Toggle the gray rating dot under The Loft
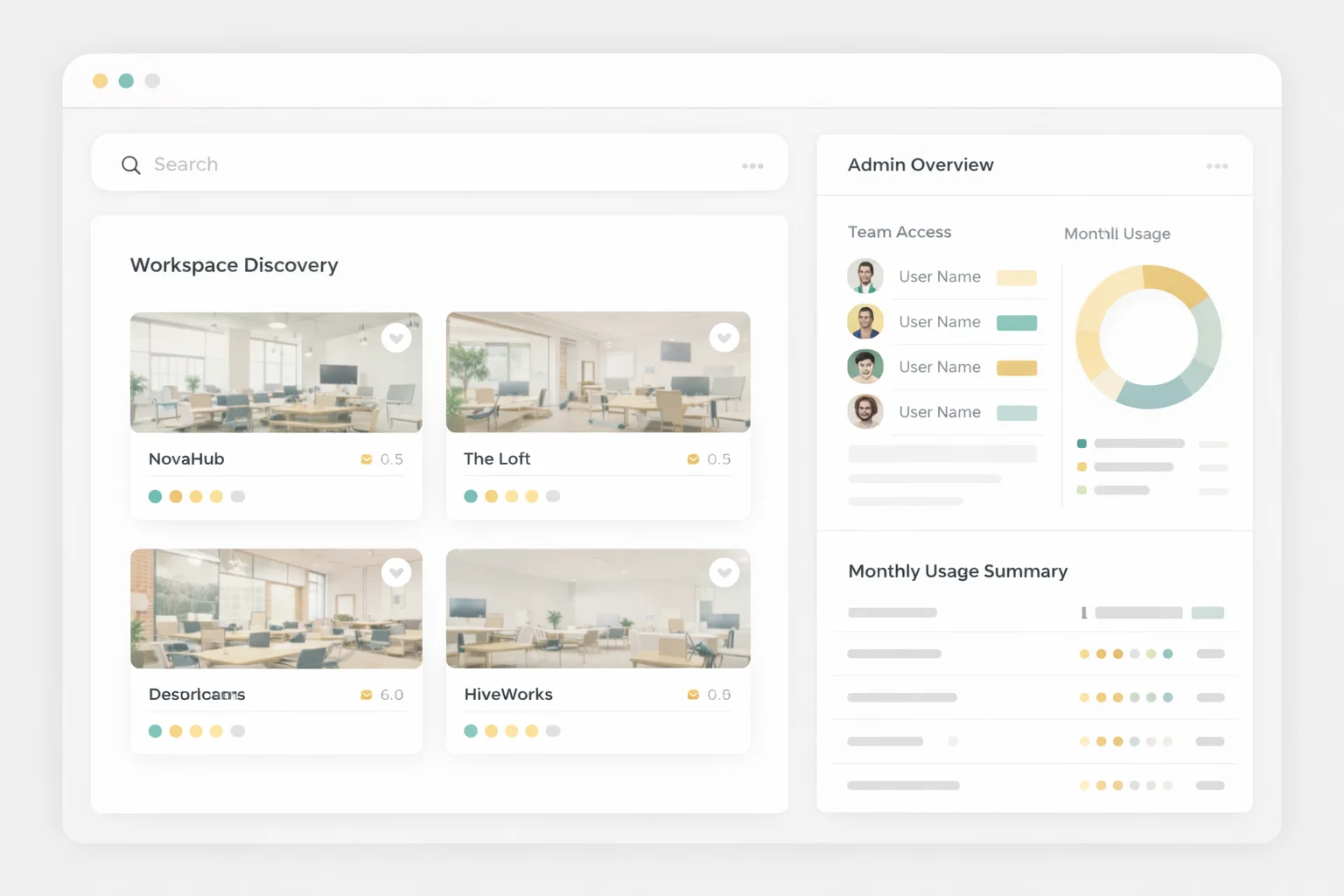 [553, 496]
